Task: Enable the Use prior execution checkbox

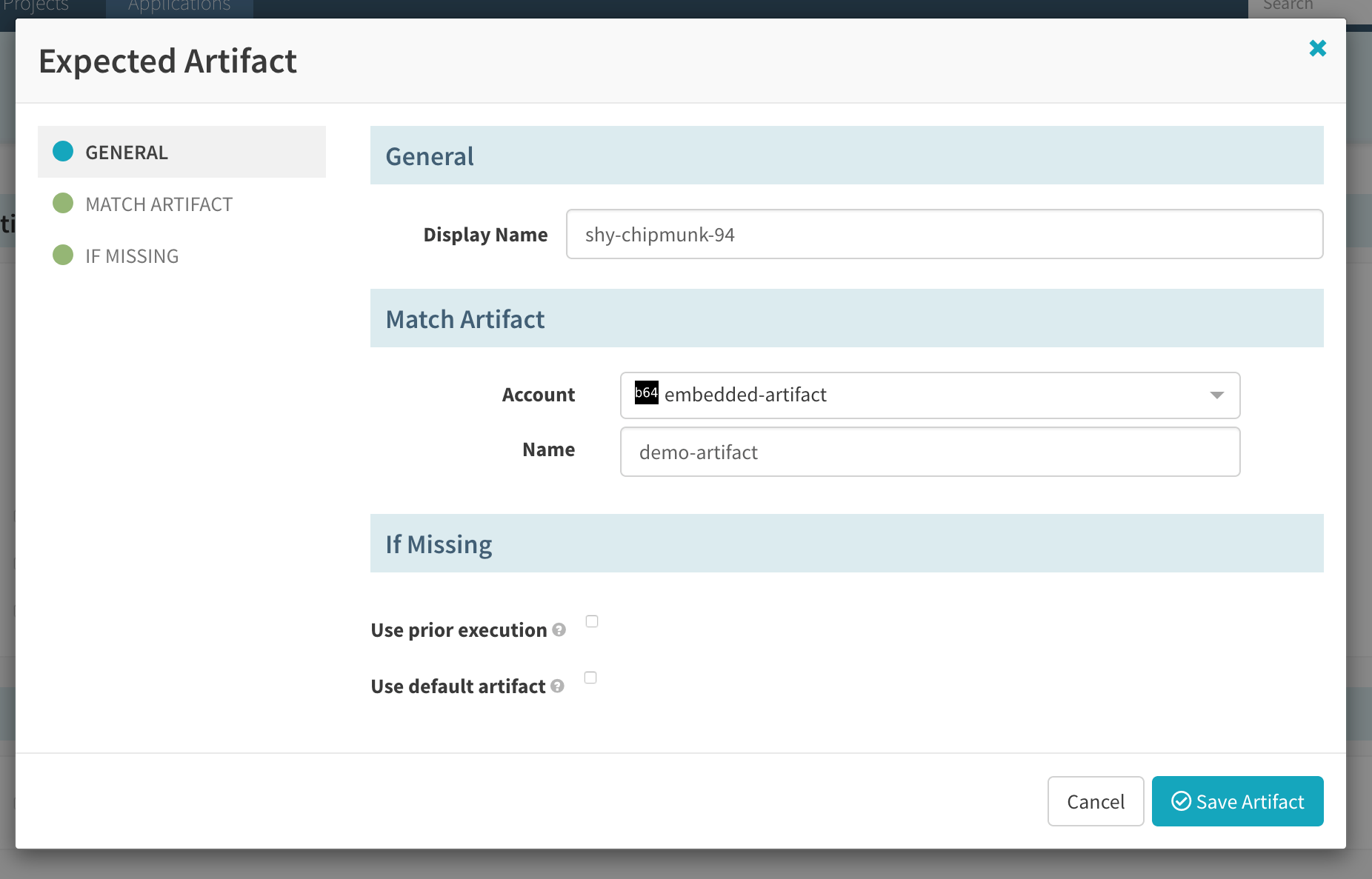Action: [x=592, y=621]
